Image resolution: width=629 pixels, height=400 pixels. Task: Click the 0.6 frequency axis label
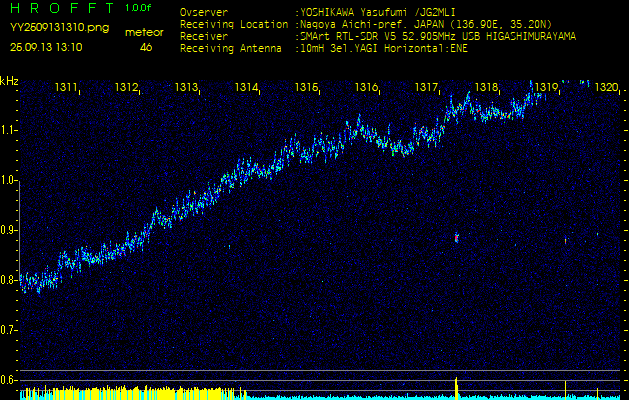(9, 380)
